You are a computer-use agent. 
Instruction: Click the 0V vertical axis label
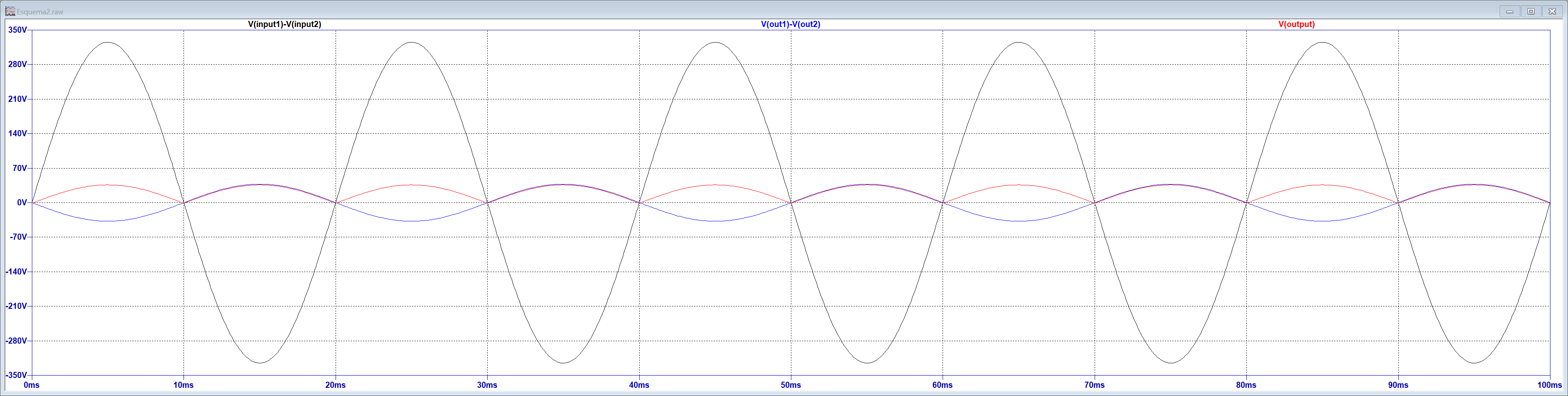pos(22,203)
